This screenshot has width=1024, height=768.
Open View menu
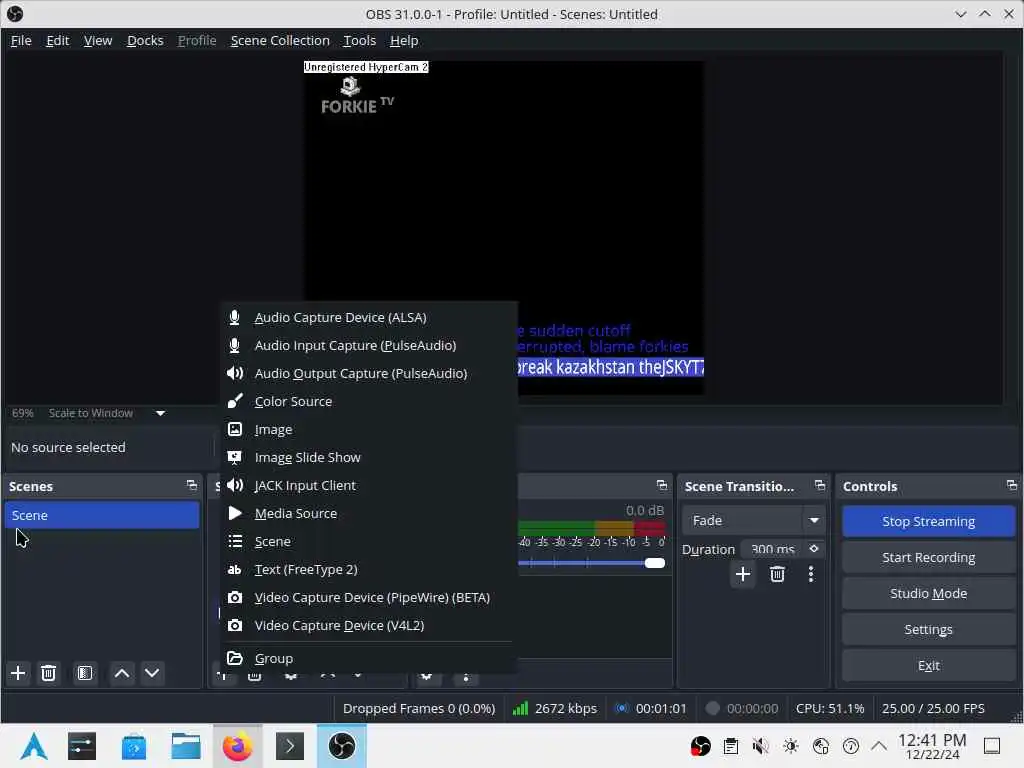point(98,40)
